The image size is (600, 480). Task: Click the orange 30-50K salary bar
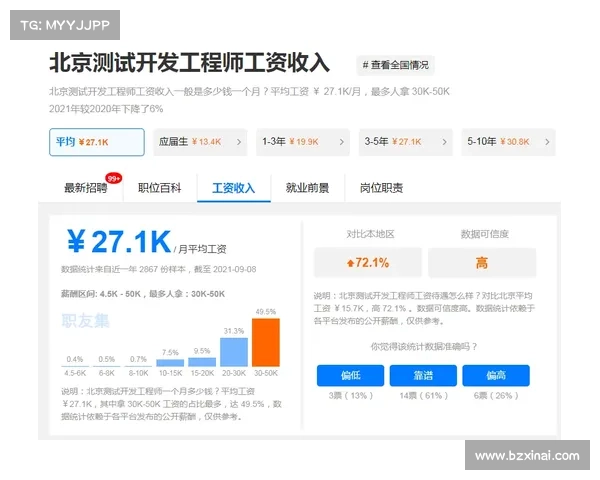(266, 342)
